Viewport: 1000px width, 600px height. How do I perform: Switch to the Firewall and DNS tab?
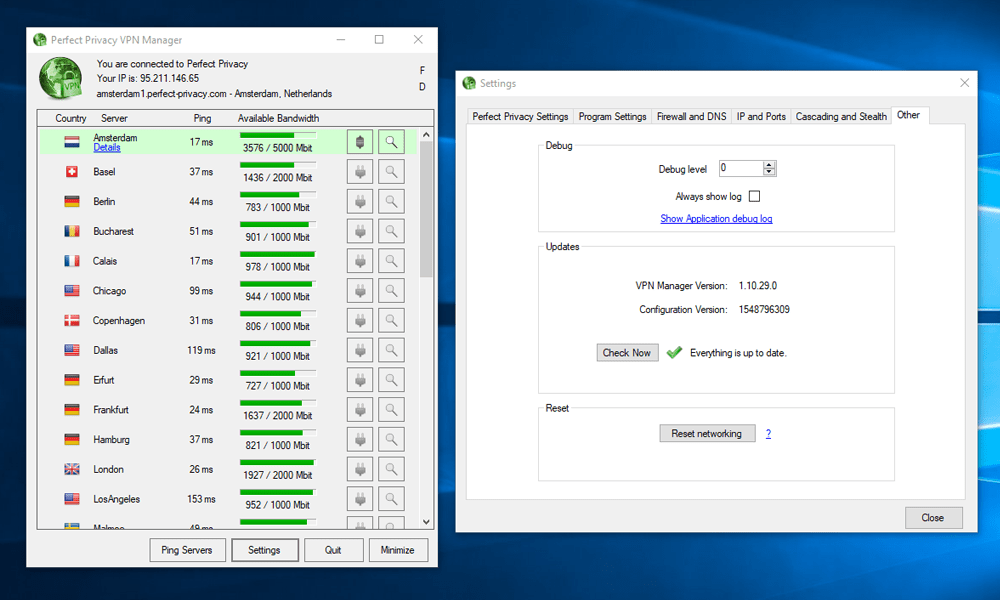click(x=691, y=117)
